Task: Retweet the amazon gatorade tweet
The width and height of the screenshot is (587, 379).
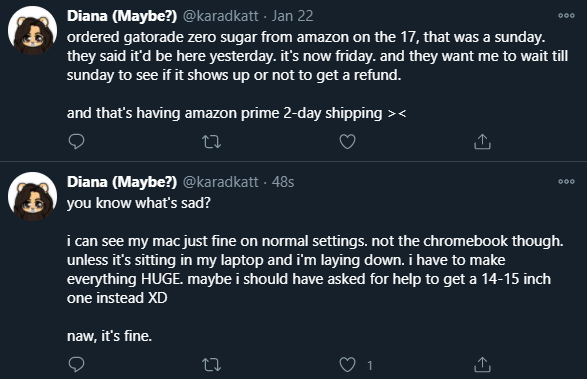Action: point(212,142)
